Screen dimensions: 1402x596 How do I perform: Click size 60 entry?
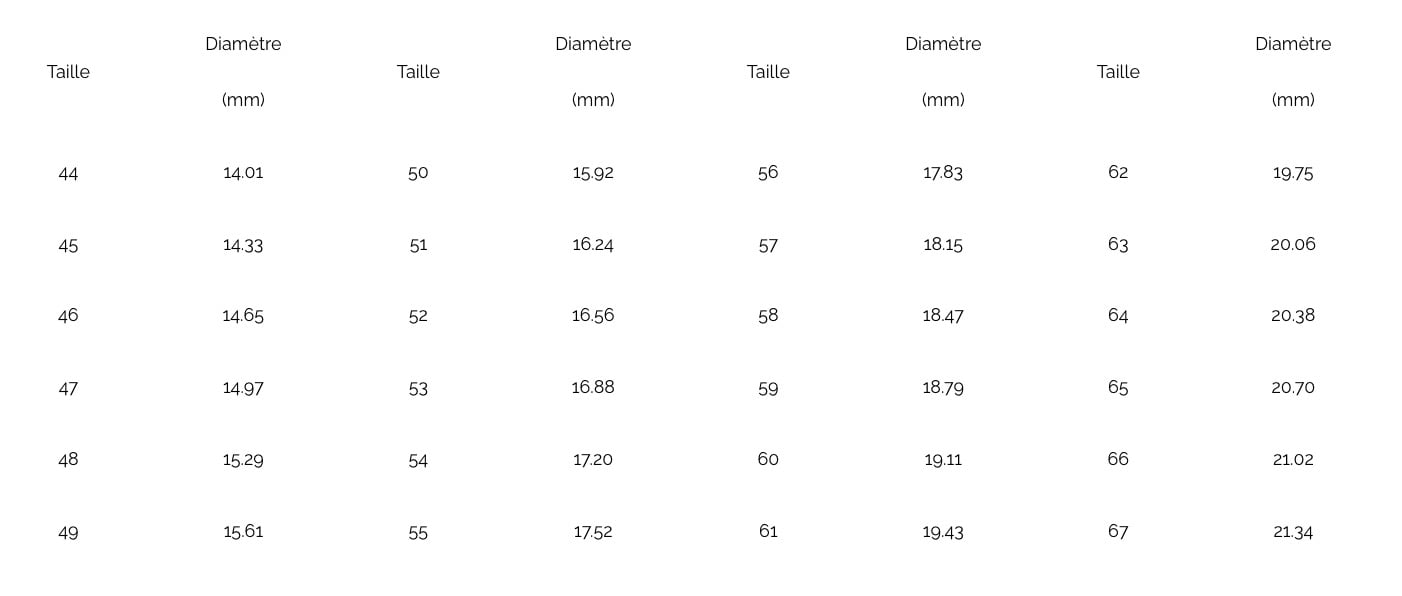[768, 460]
